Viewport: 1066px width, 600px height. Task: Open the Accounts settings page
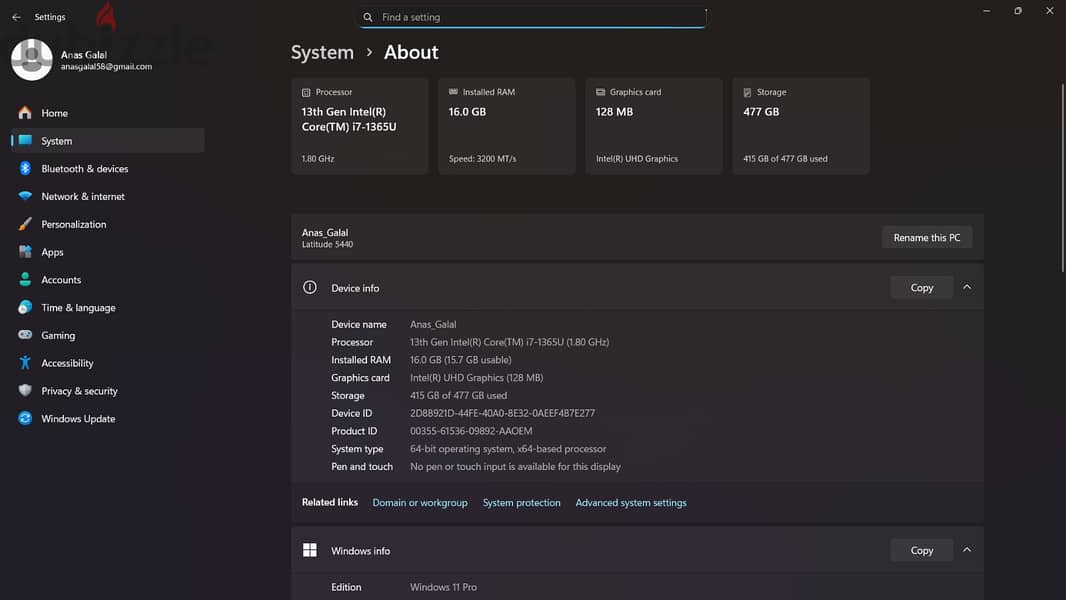coord(107,279)
